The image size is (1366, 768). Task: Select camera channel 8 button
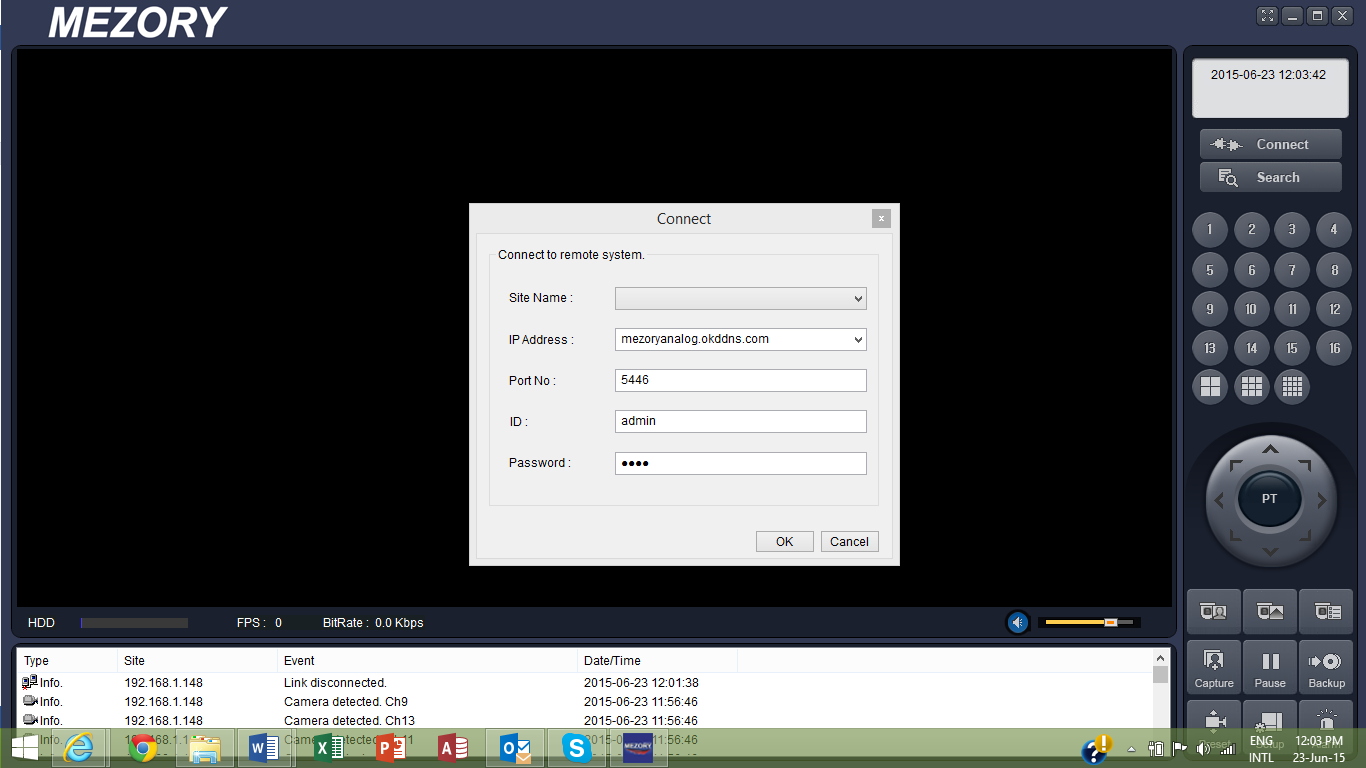1334,270
